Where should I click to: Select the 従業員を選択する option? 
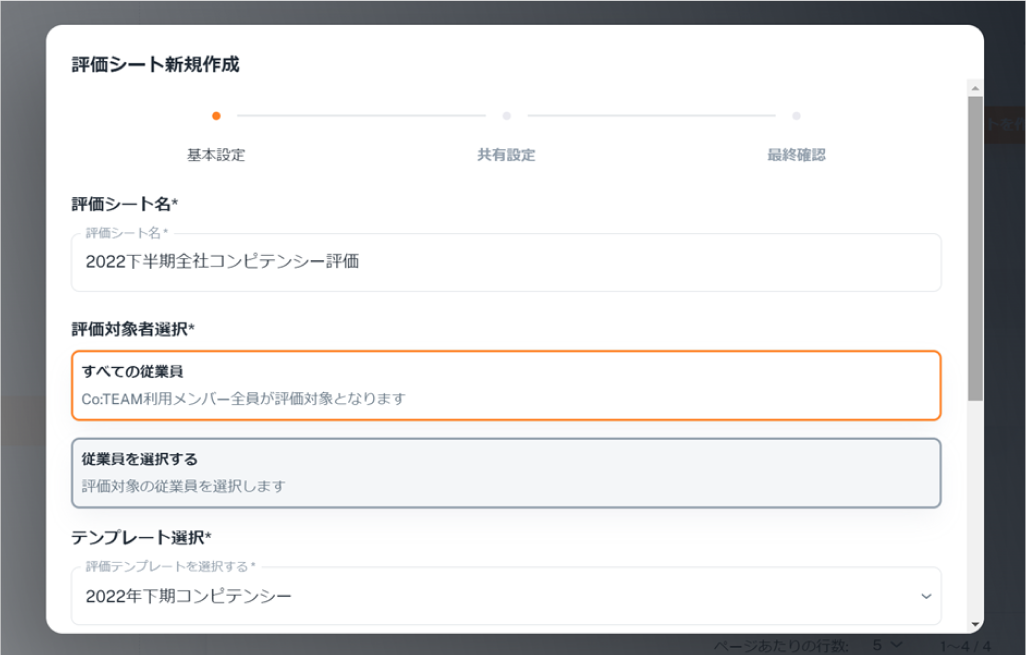point(506,473)
